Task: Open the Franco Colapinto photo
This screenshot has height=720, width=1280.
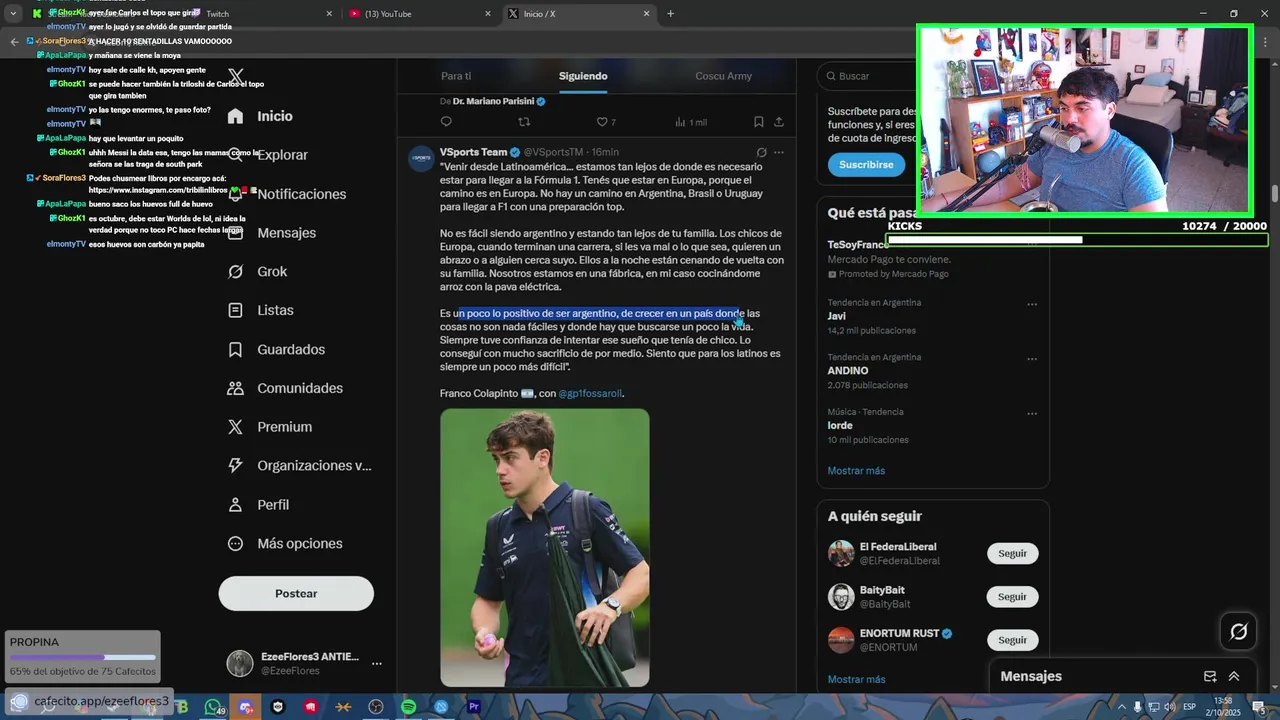Action: pyautogui.click(x=545, y=548)
